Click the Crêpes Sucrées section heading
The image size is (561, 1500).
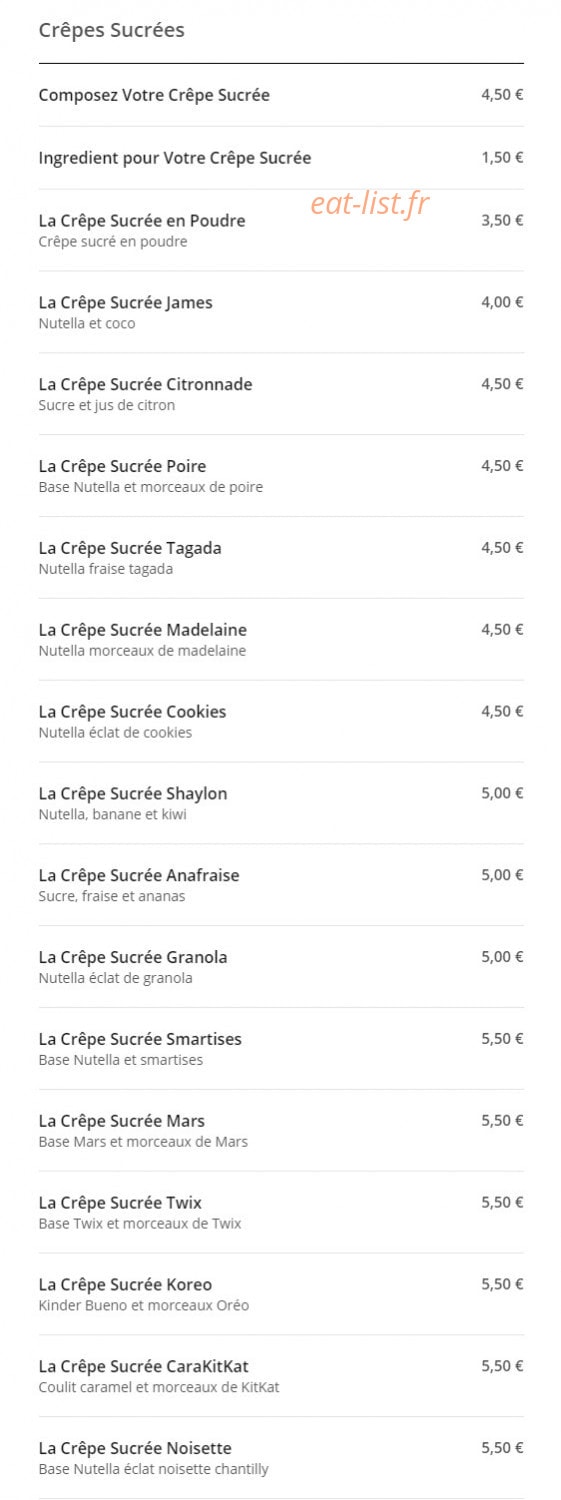(x=111, y=30)
